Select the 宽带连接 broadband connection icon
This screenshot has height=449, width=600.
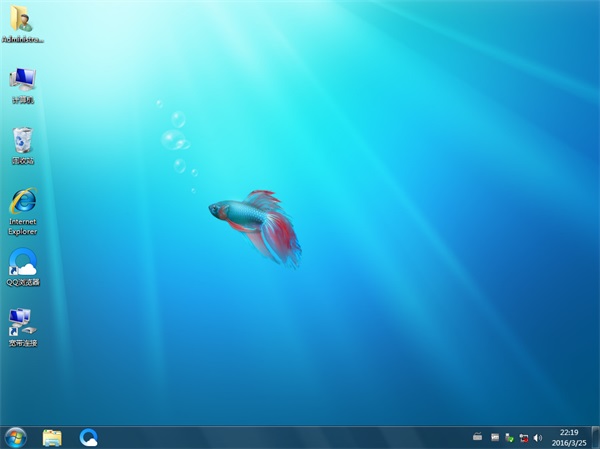[x=22, y=323]
